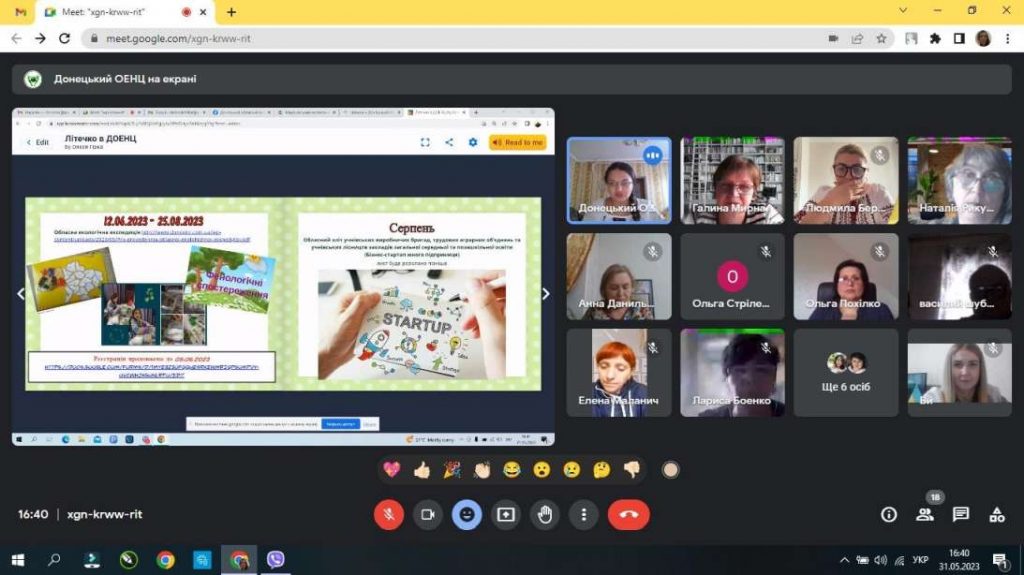Open the side panel browser icon
Viewport: 1024px width, 575px height.
[959, 39]
